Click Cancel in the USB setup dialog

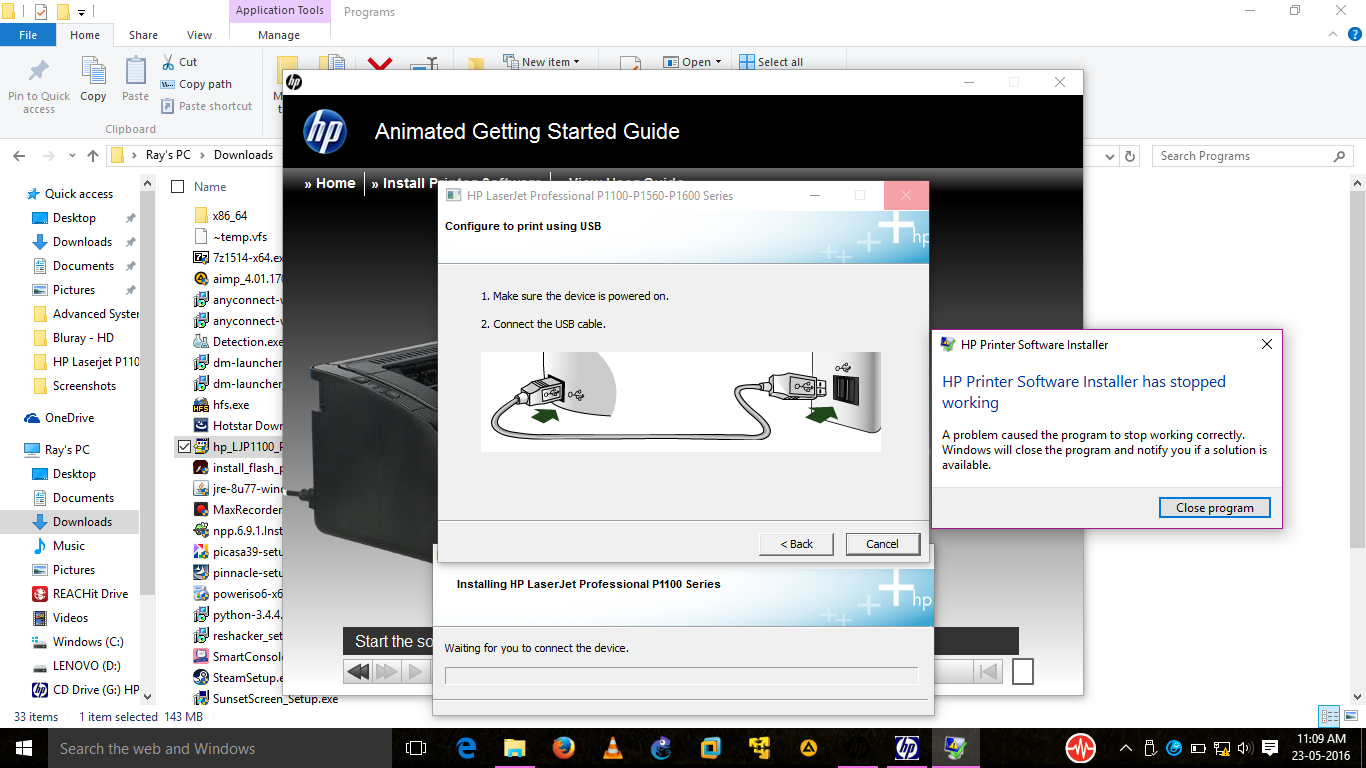click(882, 544)
